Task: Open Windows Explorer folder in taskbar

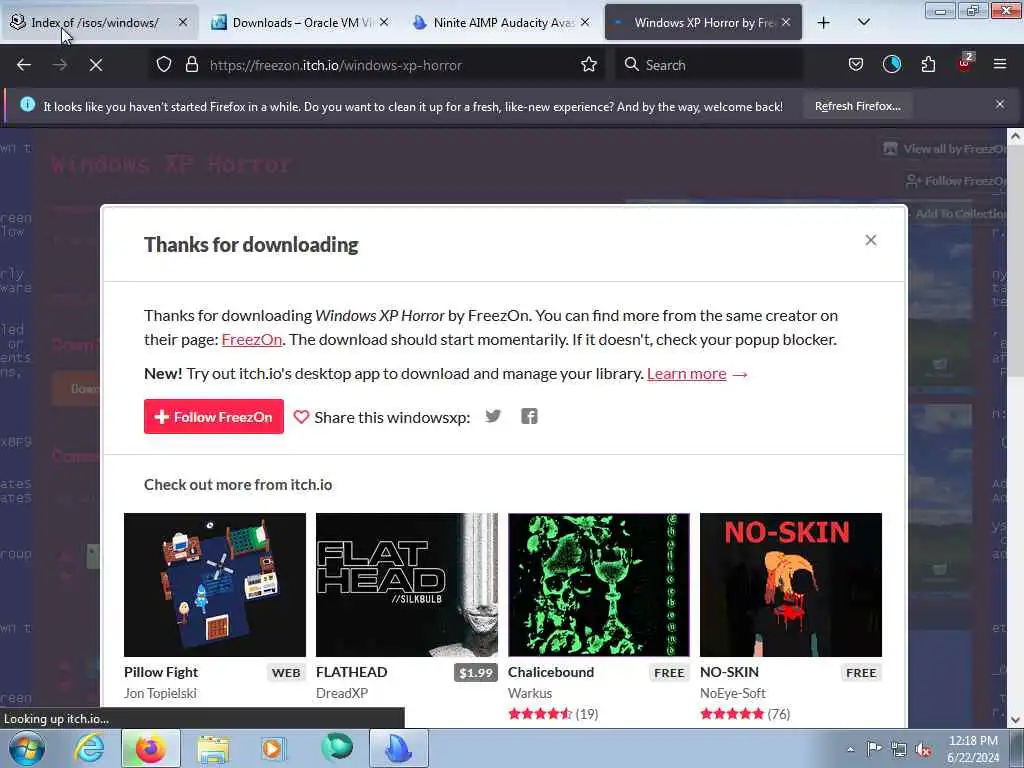Action: click(x=213, y=748)
